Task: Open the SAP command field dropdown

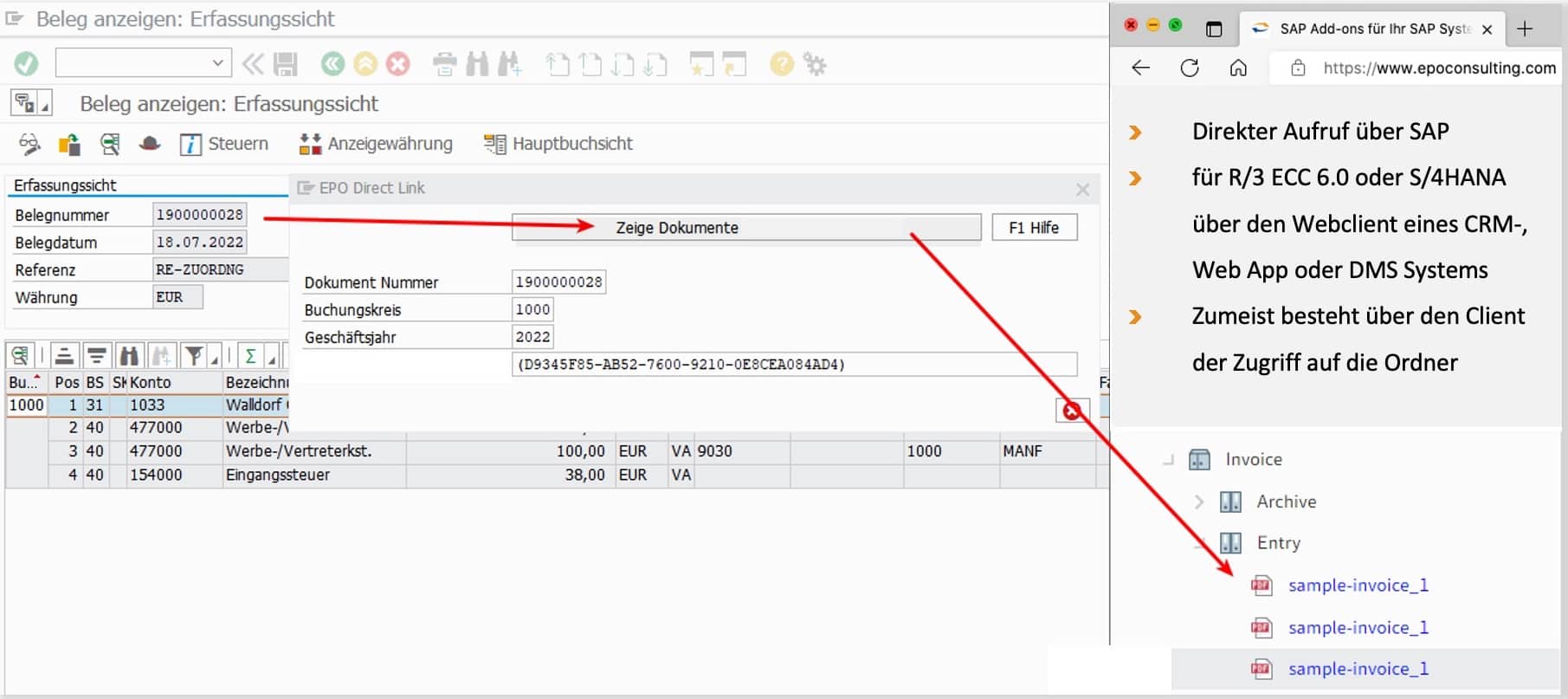Action: [217, 63]
